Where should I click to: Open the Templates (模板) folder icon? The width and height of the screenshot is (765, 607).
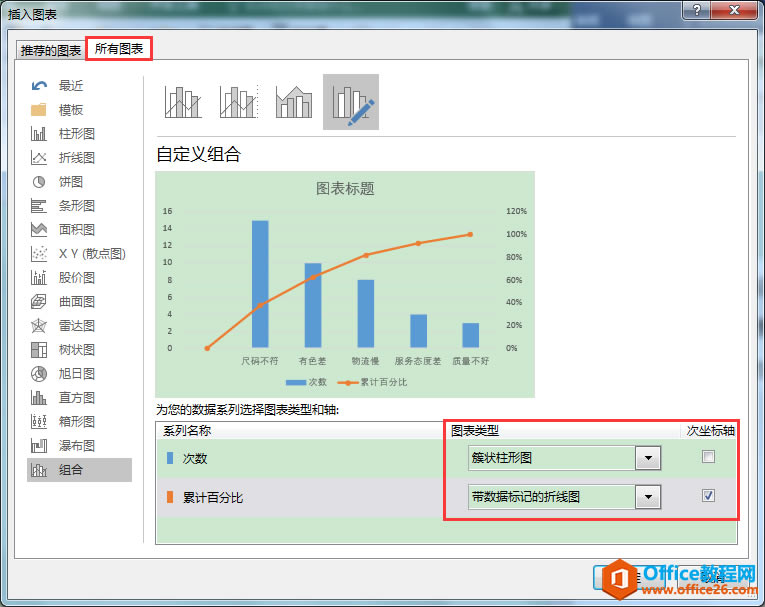click(x=39, y=110)
